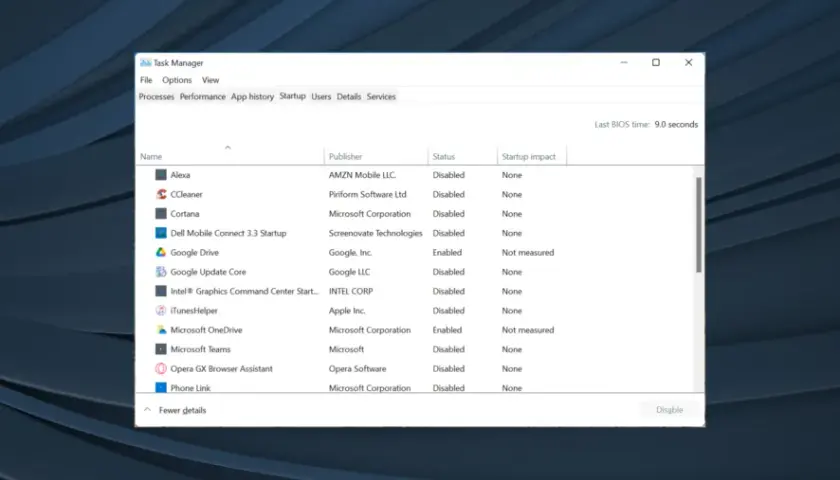Click the Dell Mobile Connect icon
The height and width of the screenshot is (480, 840).
tap(161, 232)
